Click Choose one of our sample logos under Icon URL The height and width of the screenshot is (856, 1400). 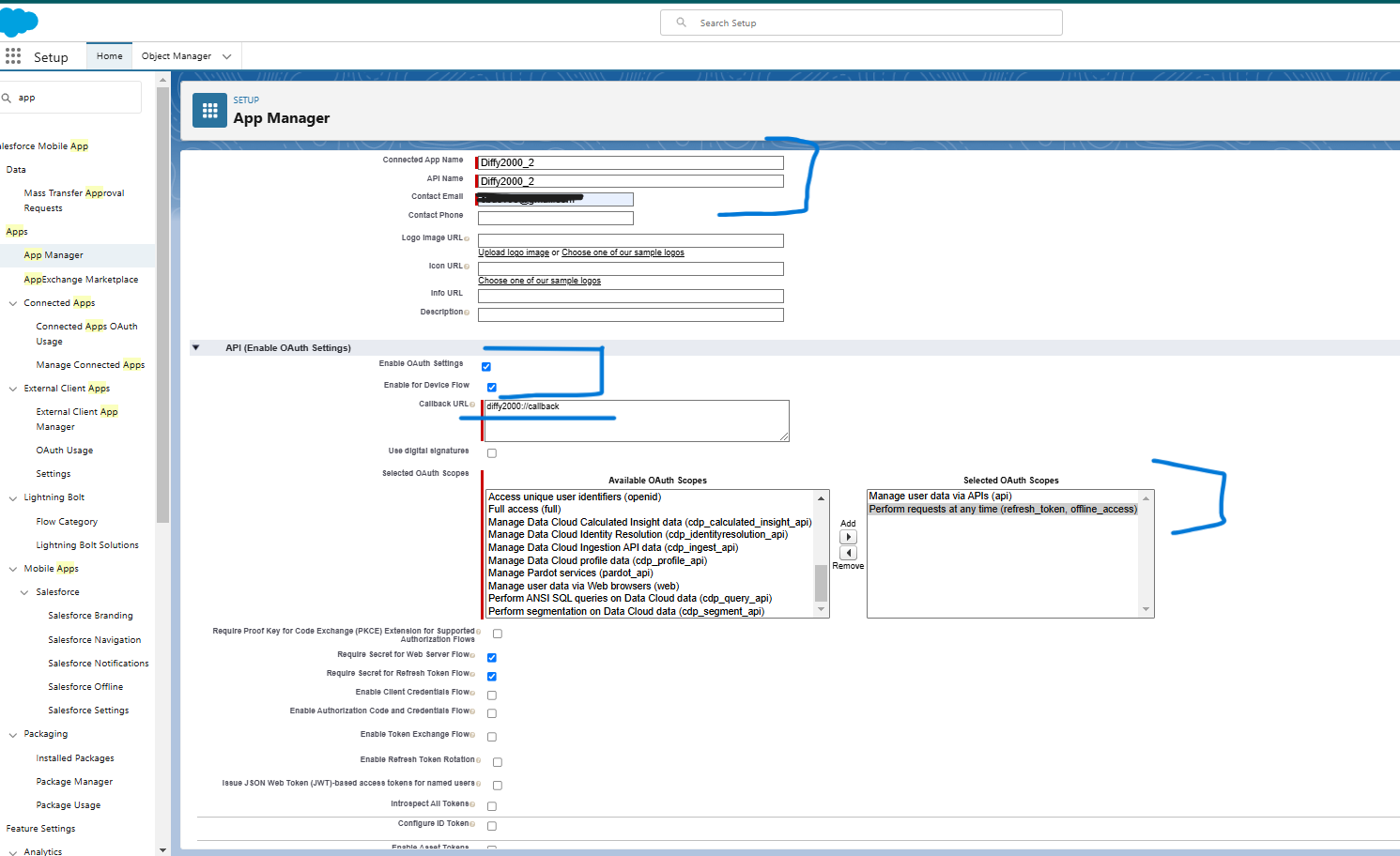539,281
